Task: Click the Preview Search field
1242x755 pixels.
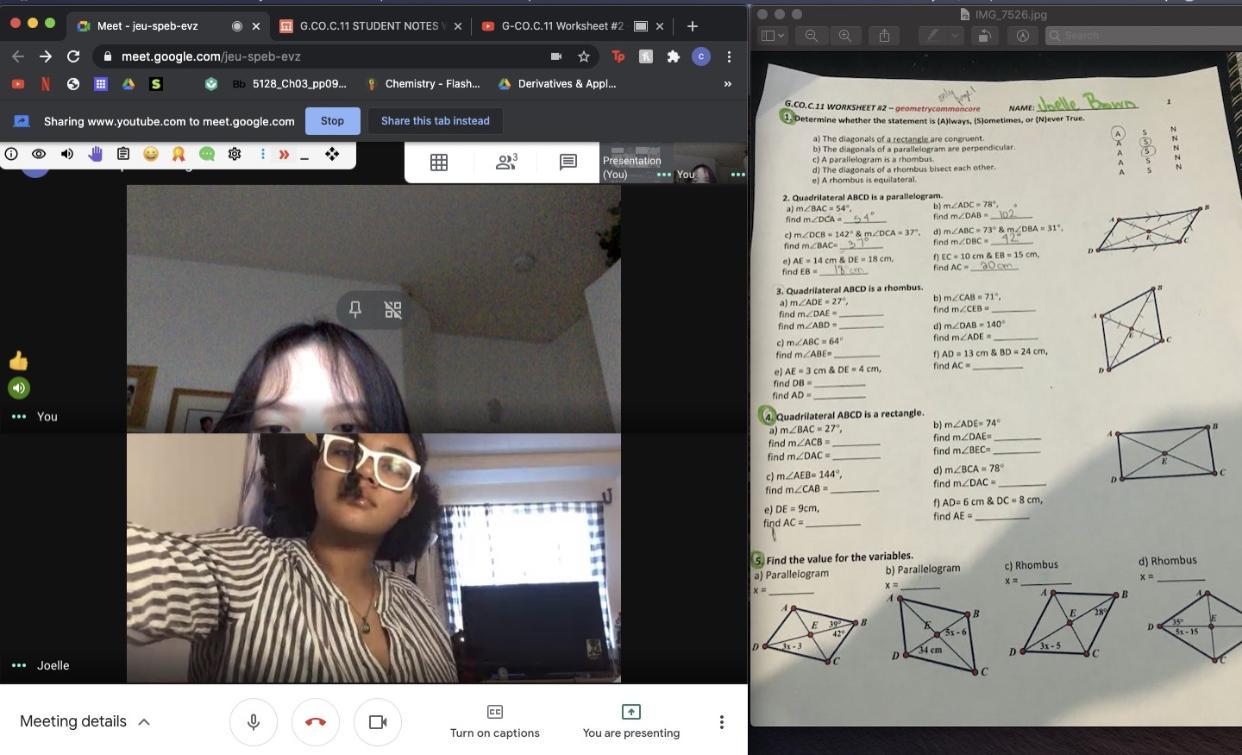Action: (1143, 35)
